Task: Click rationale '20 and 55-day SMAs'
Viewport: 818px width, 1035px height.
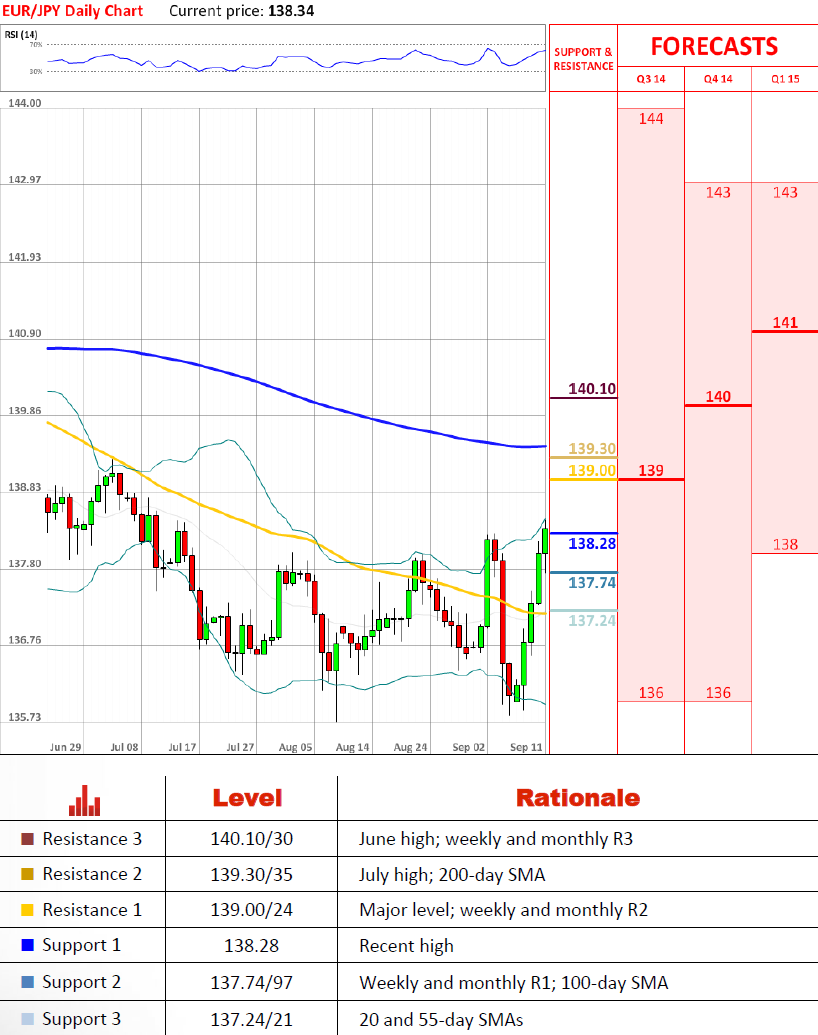Action: point(441,1020)
